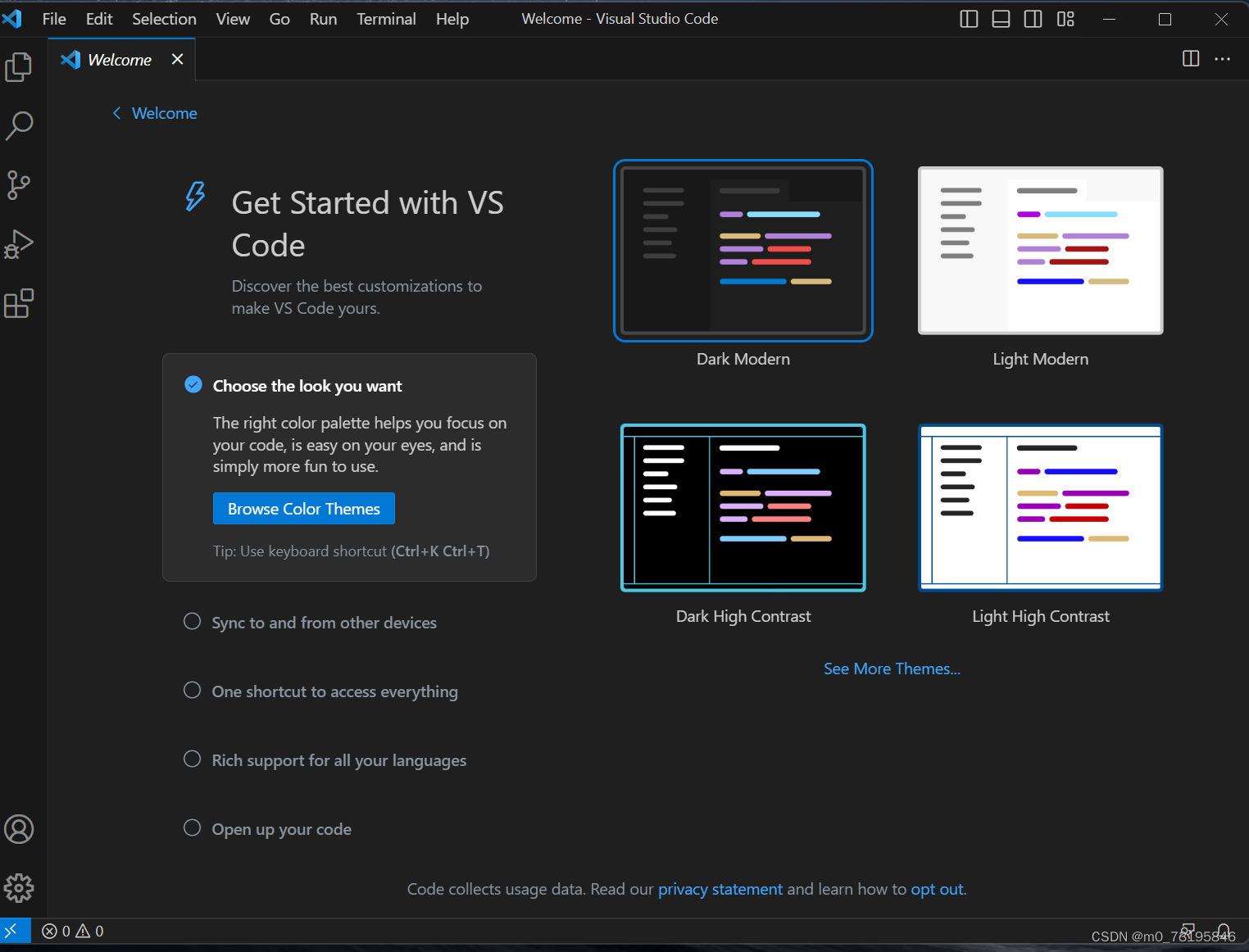The width and height of the screenshot is (1249, 952).
Task: Click Browse Color Themes
Action: coord(303,508)
